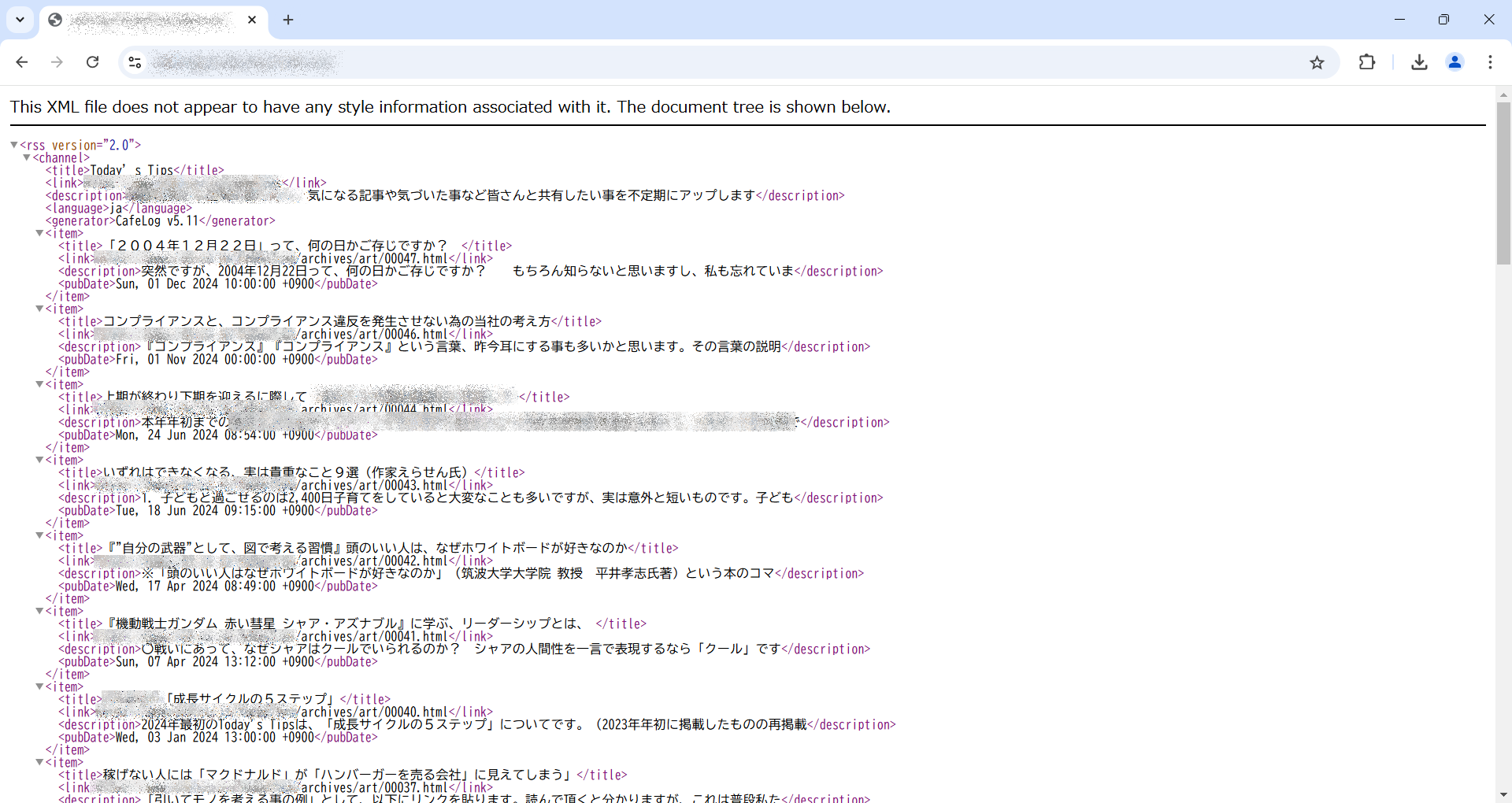Viewport: 1512px width, 803px height.
Task: Click the scrollbar down arrow
Action: click(x=1503, y=795)
